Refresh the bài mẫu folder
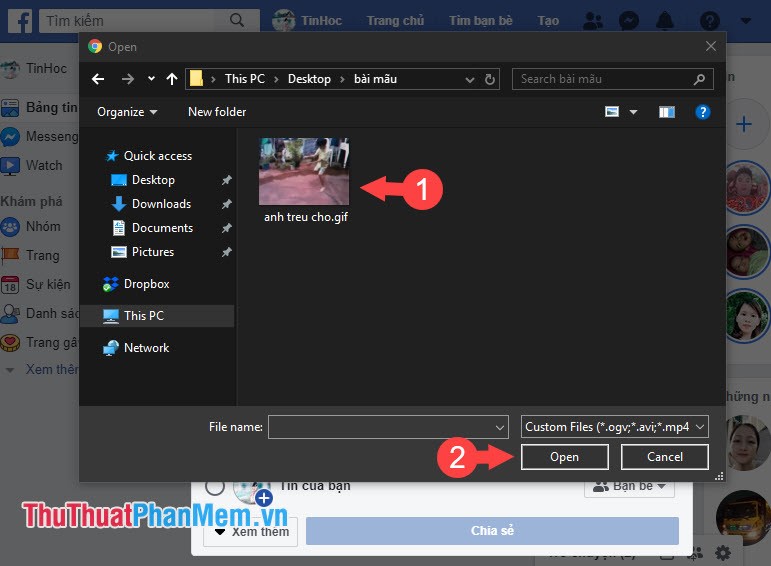This screenshot has height=566, width=771. pyautogui.click(x=490, y=79)
